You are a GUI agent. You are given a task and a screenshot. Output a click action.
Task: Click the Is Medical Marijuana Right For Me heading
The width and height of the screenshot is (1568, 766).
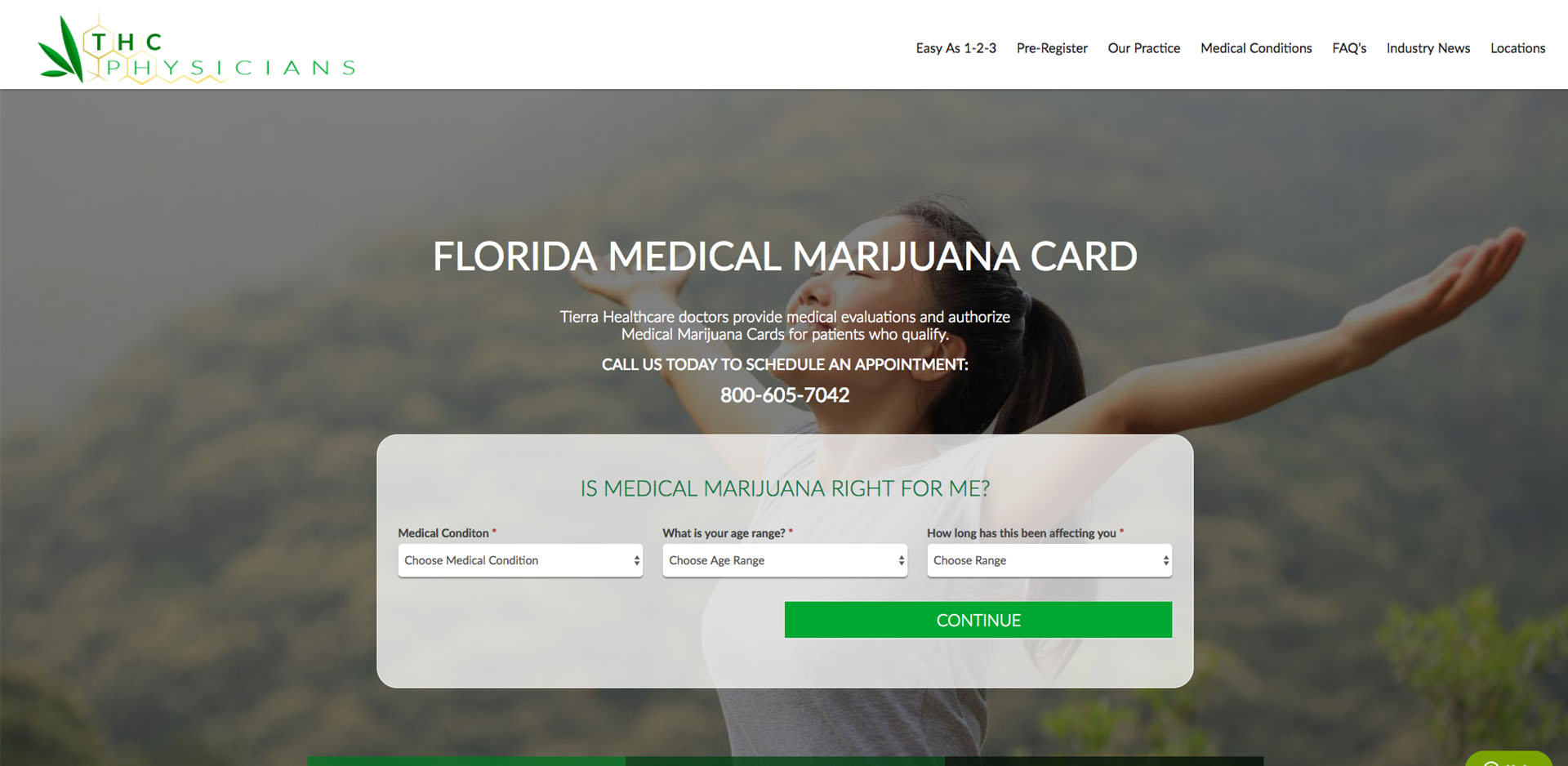coord(785,488)
